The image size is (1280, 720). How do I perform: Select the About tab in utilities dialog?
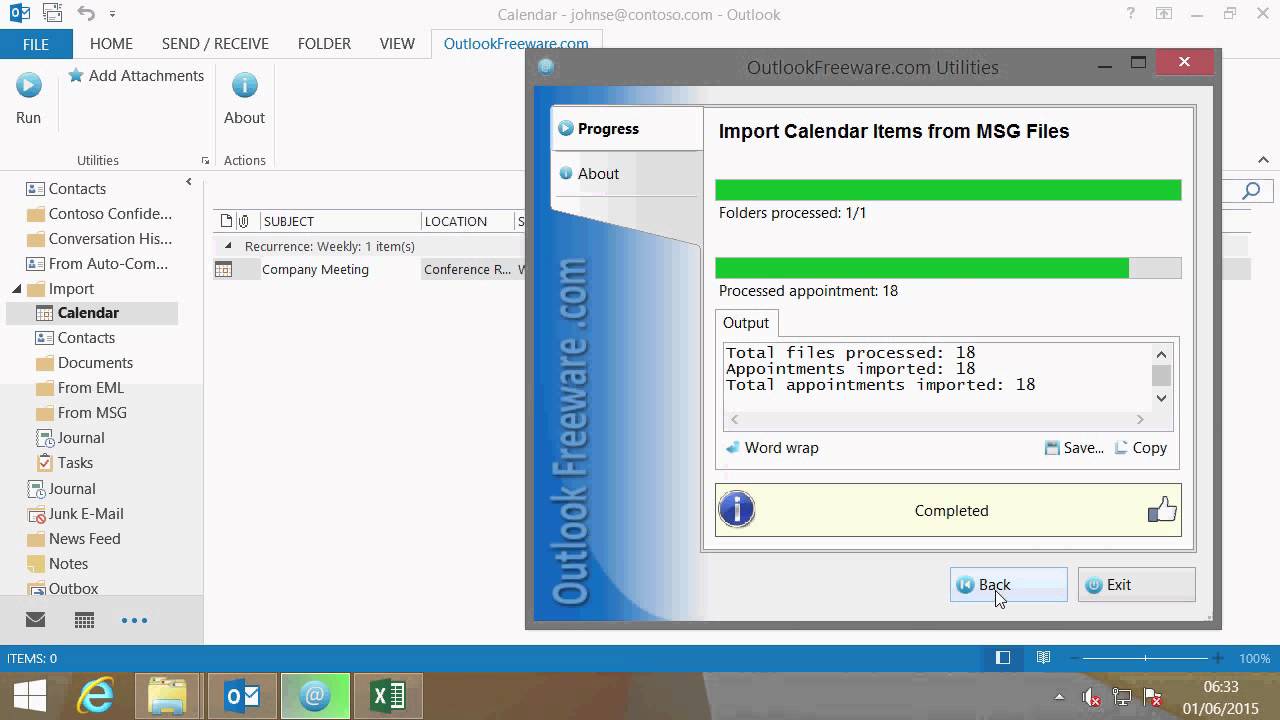coord(627,173)
